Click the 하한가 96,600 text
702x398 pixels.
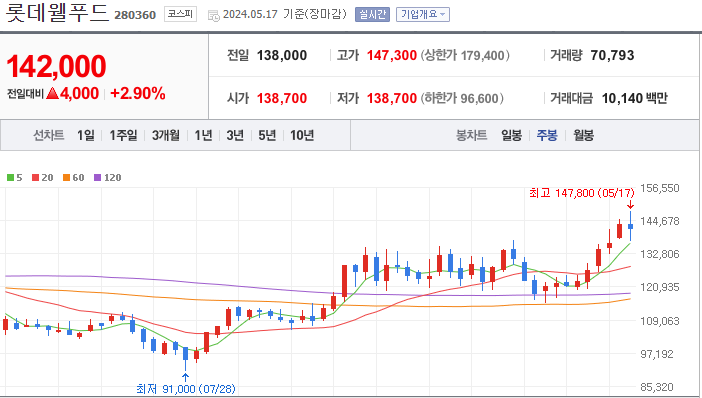pyautogui.click(x=462, y=98)
